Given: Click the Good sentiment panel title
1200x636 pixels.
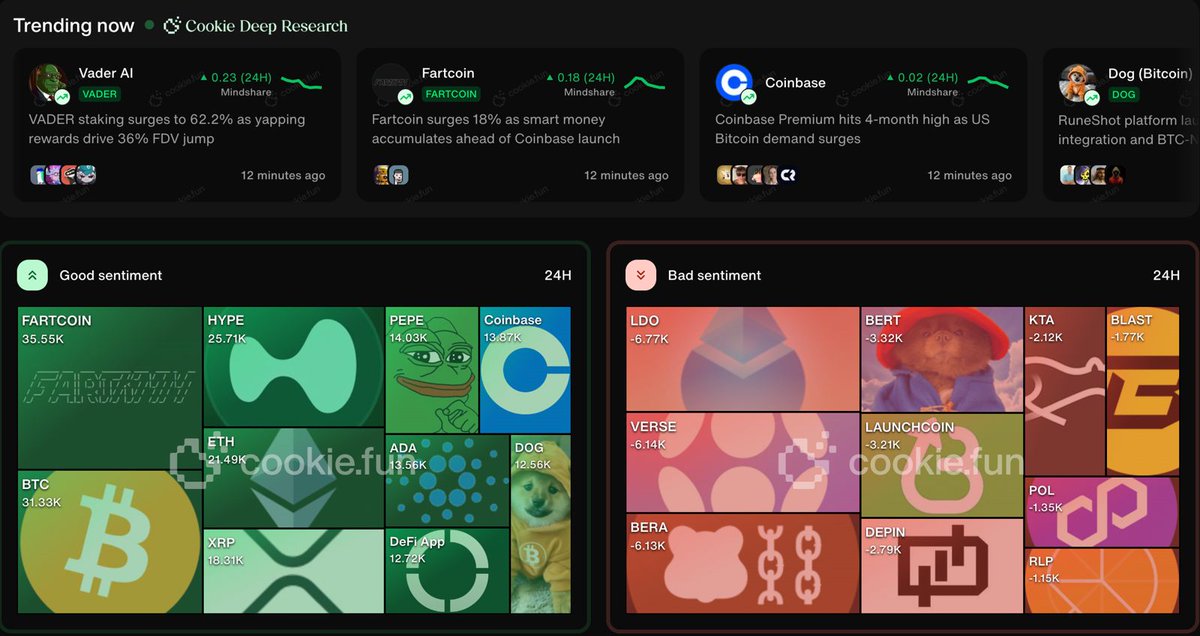Looking at the screenshot, I should click(111, 275).
